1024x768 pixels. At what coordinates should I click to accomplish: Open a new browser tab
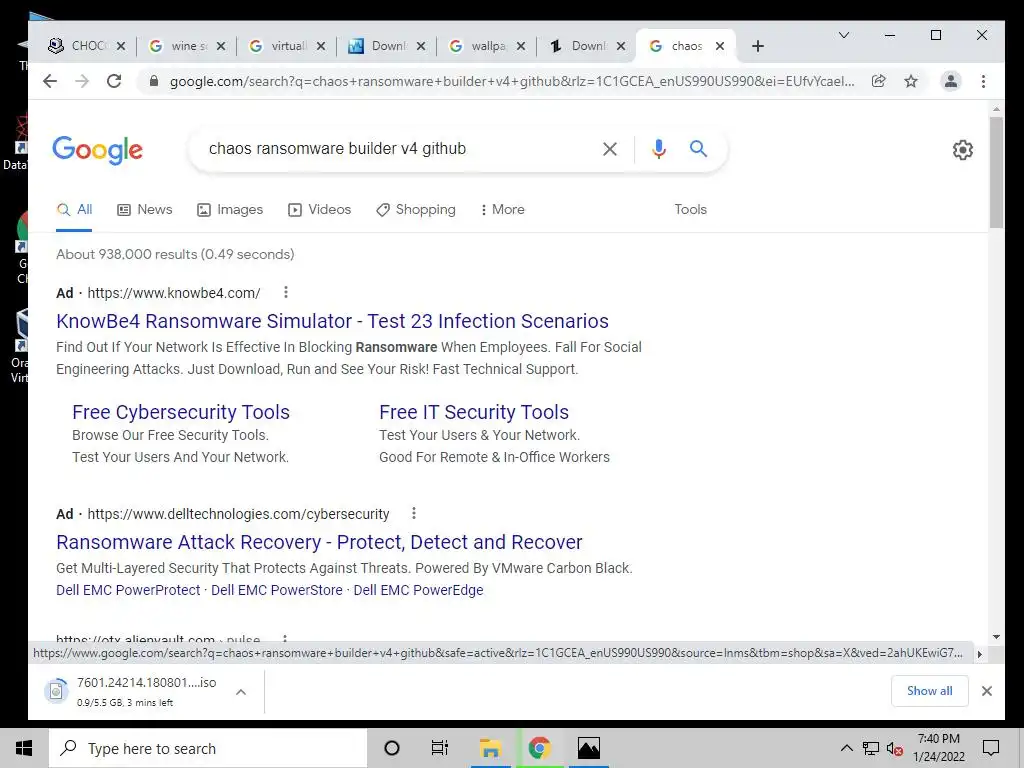758,46
